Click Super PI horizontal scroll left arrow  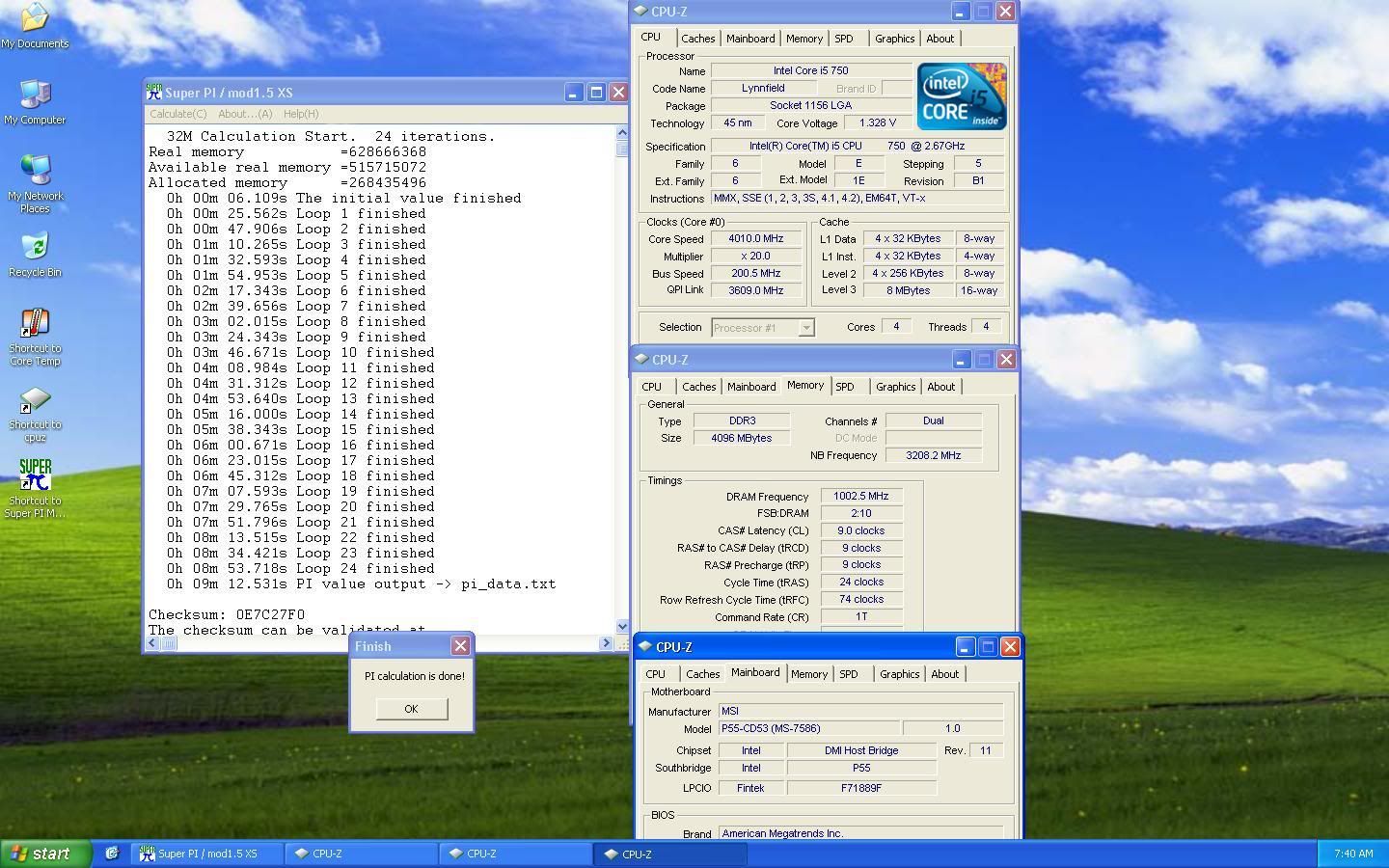click(152, 643)
